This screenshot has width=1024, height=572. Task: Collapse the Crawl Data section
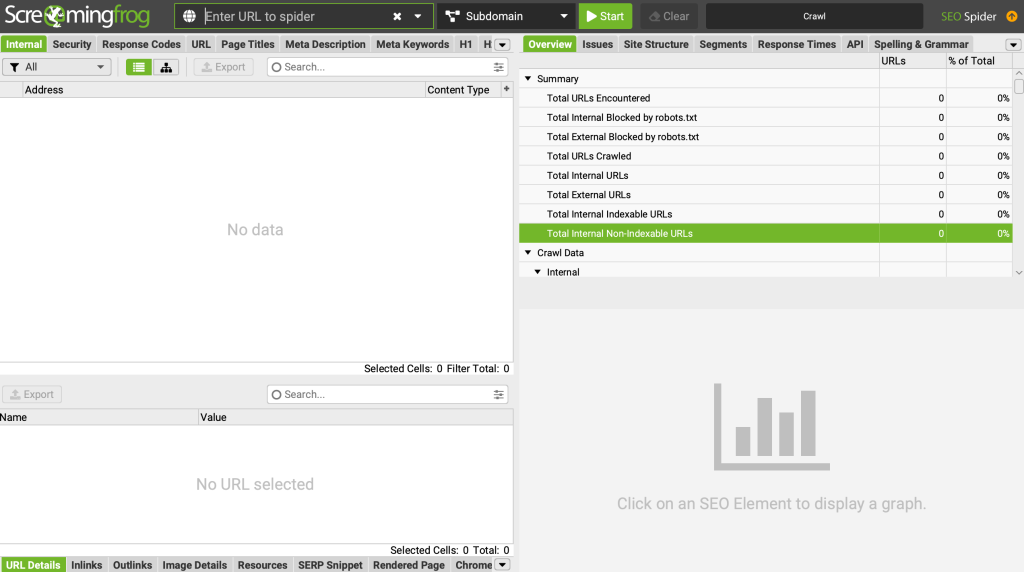[x=528, y=253]
